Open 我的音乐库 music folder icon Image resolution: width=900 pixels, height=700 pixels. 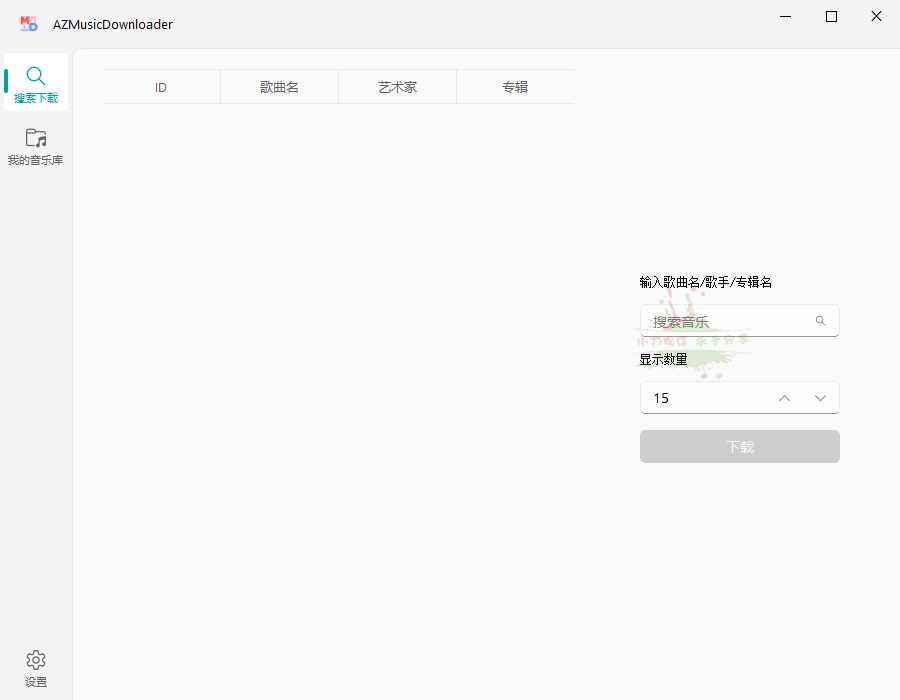[x=36, y=137]
